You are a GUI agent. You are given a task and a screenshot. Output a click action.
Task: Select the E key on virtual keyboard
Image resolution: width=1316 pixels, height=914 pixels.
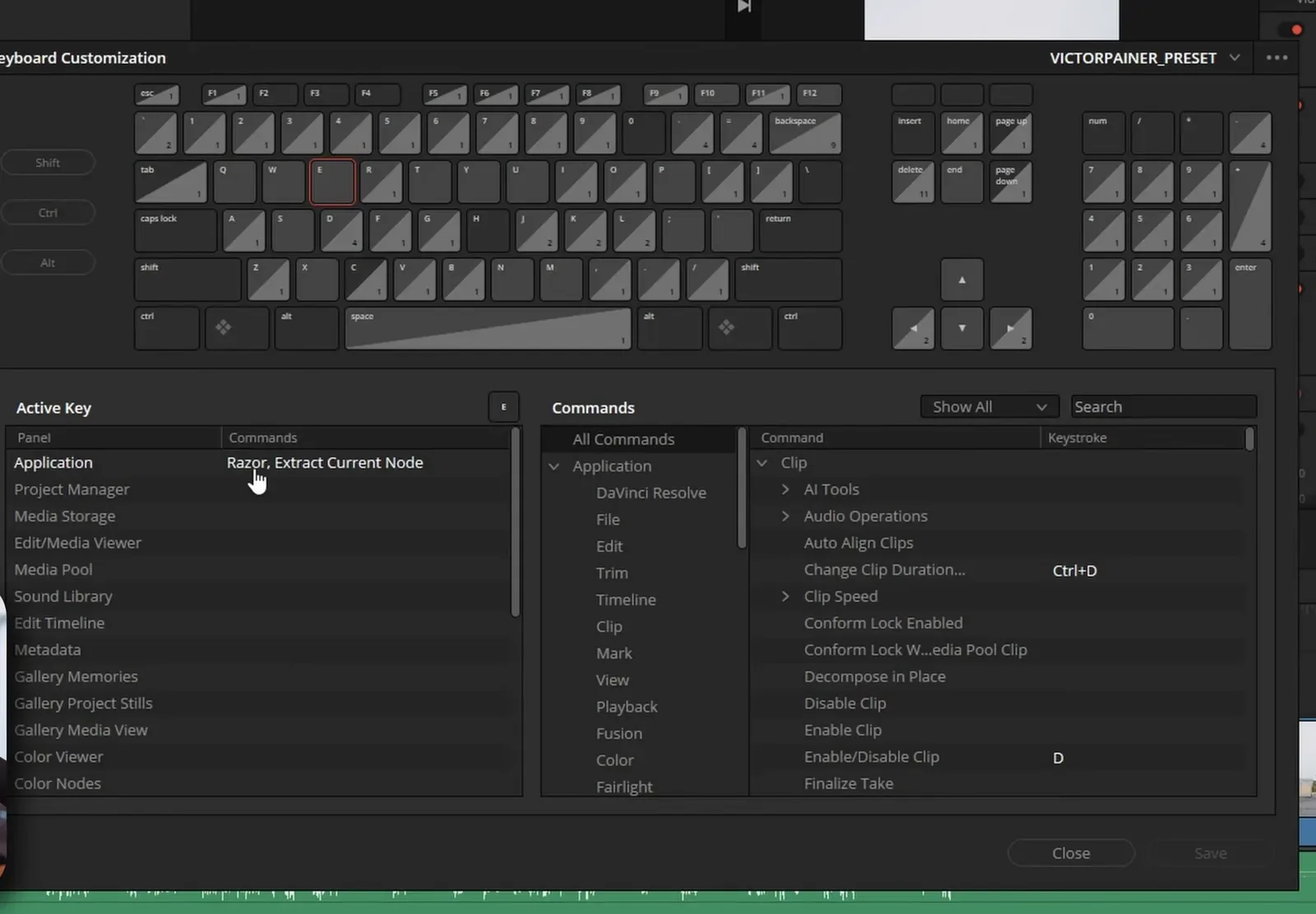(x=332, y=182)
